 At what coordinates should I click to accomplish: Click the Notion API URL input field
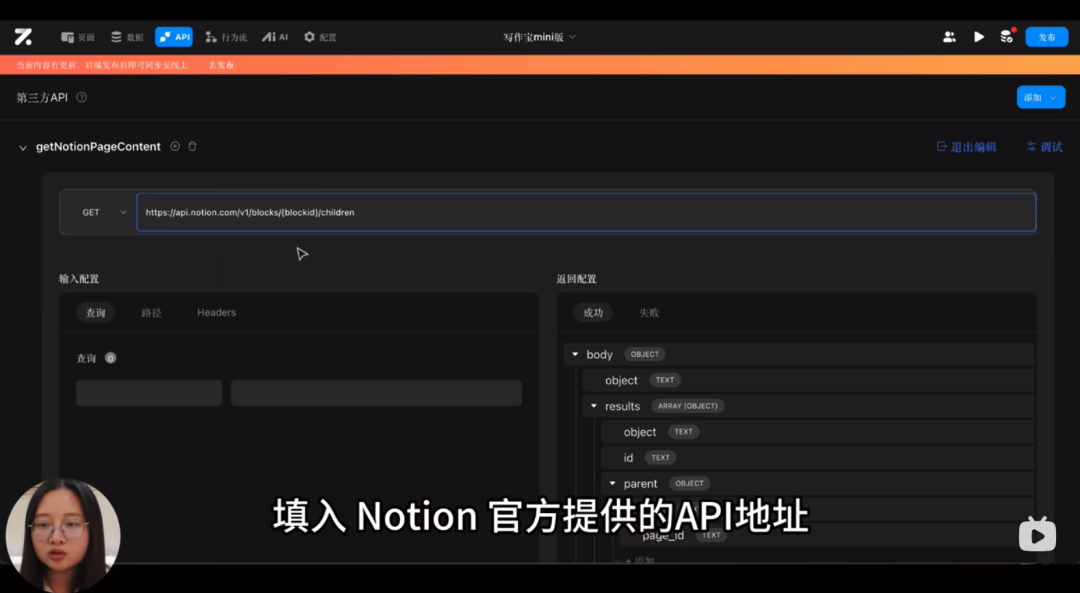click(586, 212)
